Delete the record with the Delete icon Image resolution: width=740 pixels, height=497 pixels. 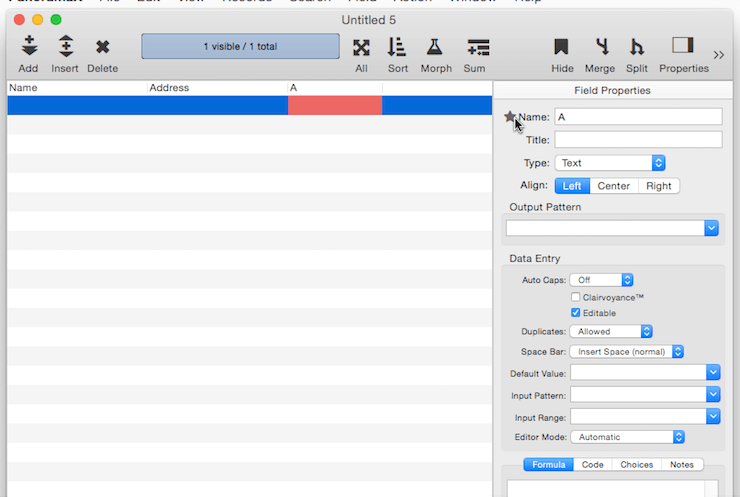102,47
